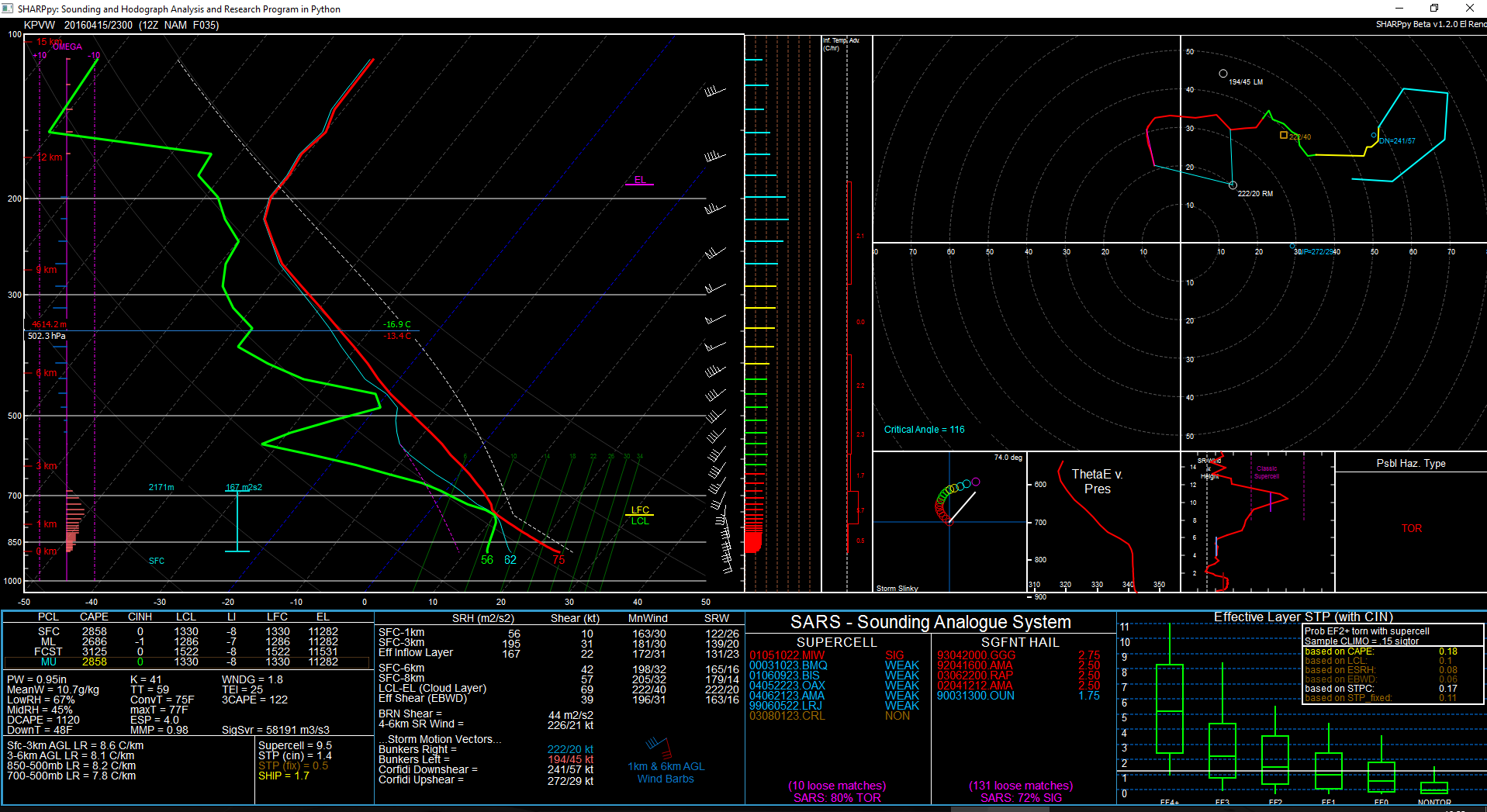Open SARS hail analog 93042000.GGG

click(976, 656)
